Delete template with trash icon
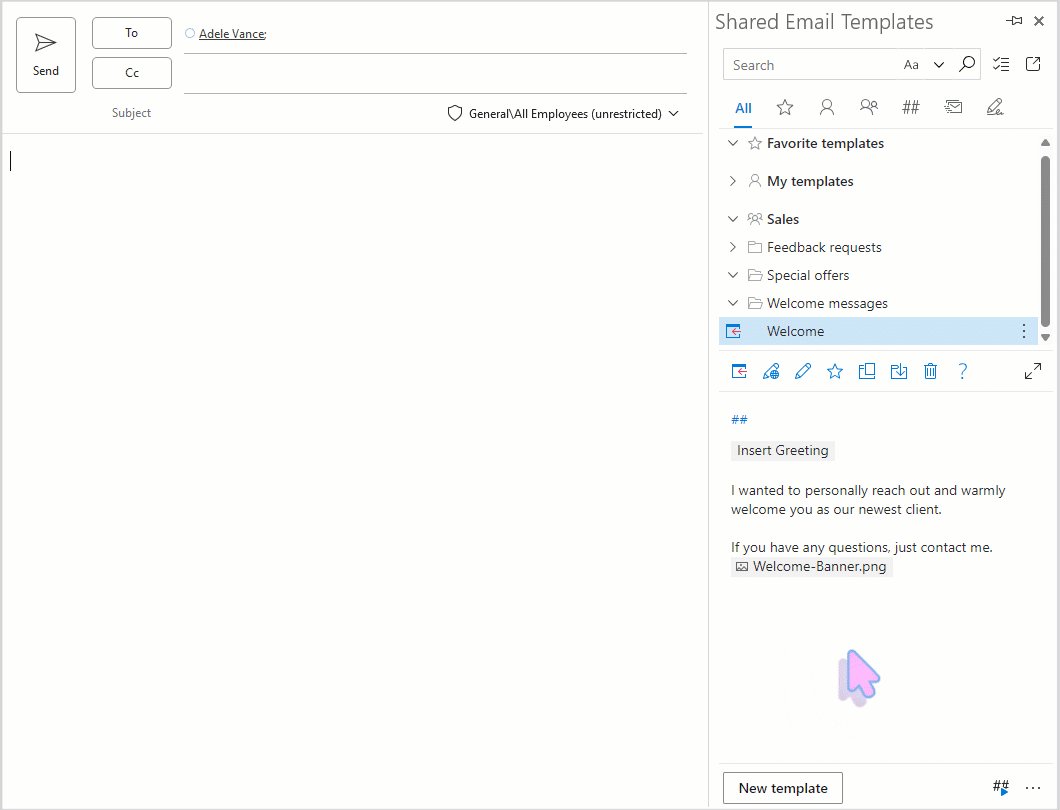The image size is (1060, 810). pyautogui.click(x=931, y=371)
